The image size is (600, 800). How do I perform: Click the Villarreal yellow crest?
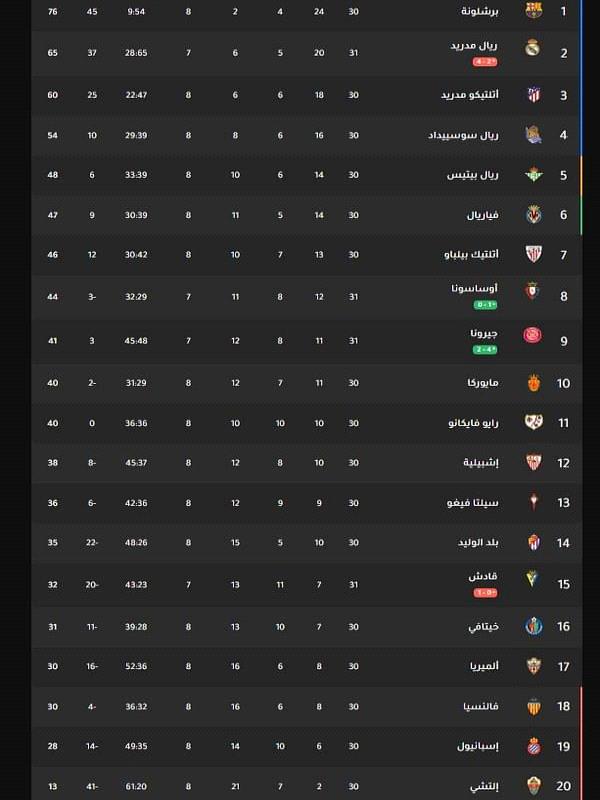coord(534,215)
